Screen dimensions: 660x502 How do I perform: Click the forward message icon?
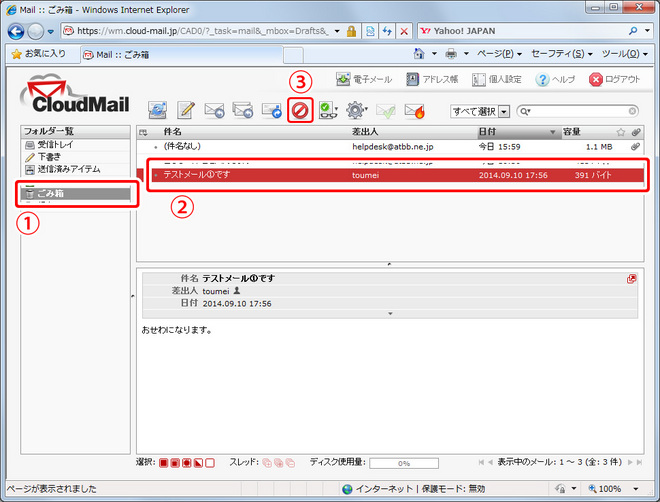(271, 111)
